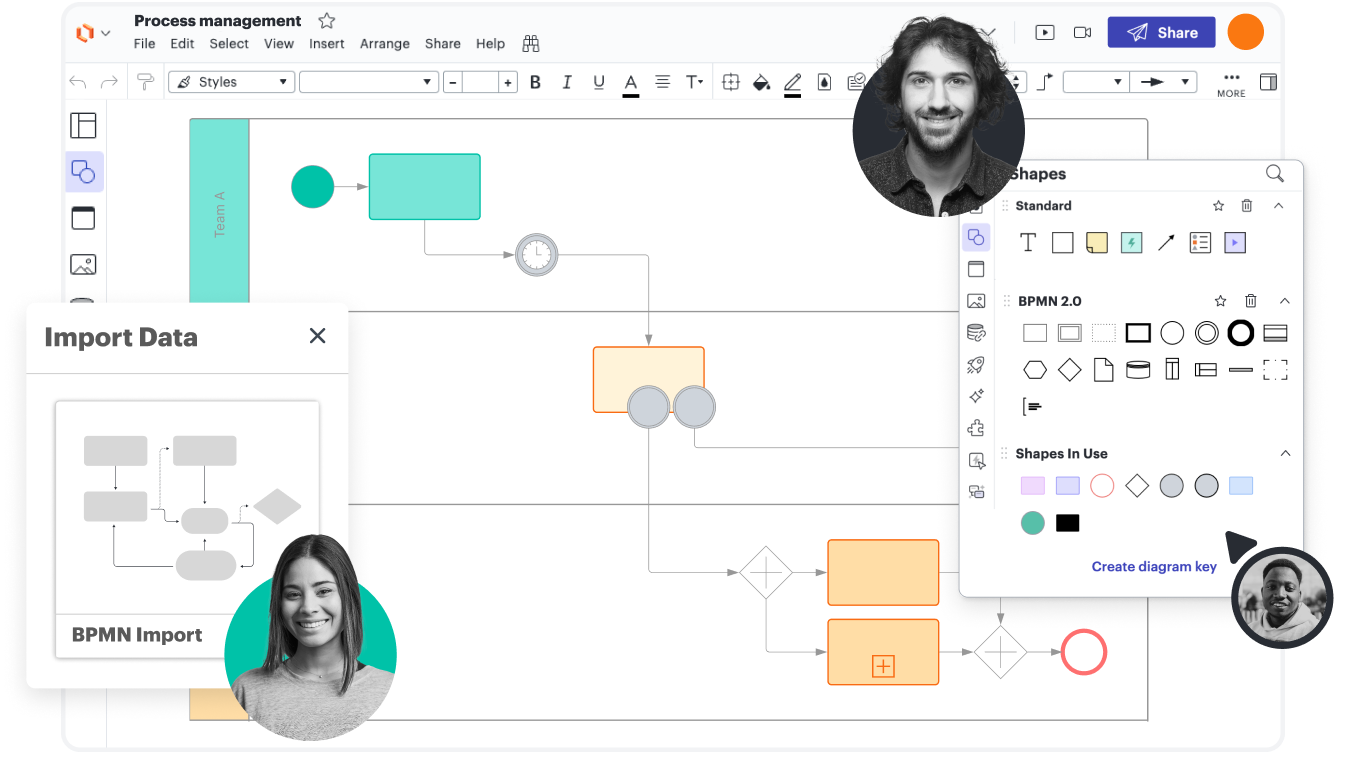Open the Arrange menu
Viewport: 1361px width, 764px height.
pyautogui.click(x=384, y=44)
